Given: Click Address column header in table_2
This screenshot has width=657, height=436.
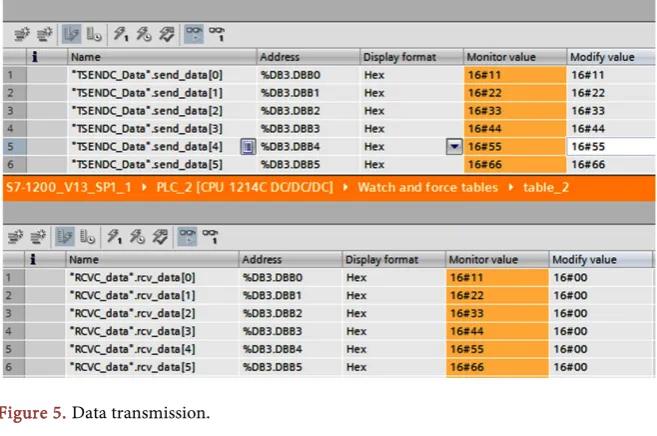Looking at the screenshot, I should click(x=290, y=259).
